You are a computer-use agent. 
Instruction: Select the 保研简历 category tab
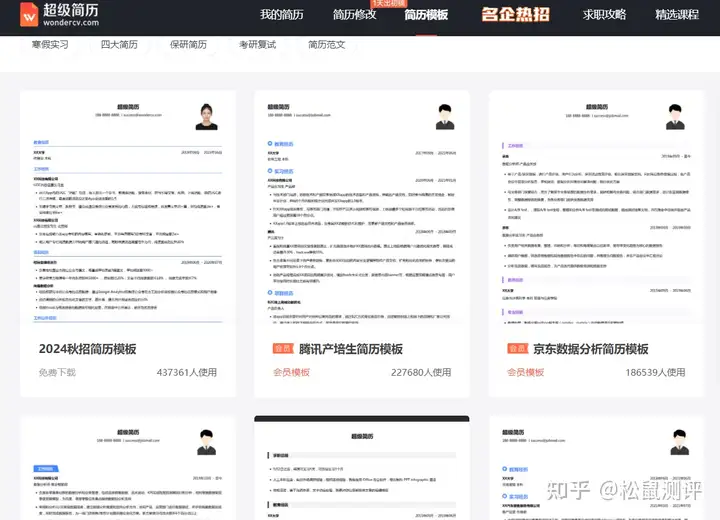click(x=188, y=45)
